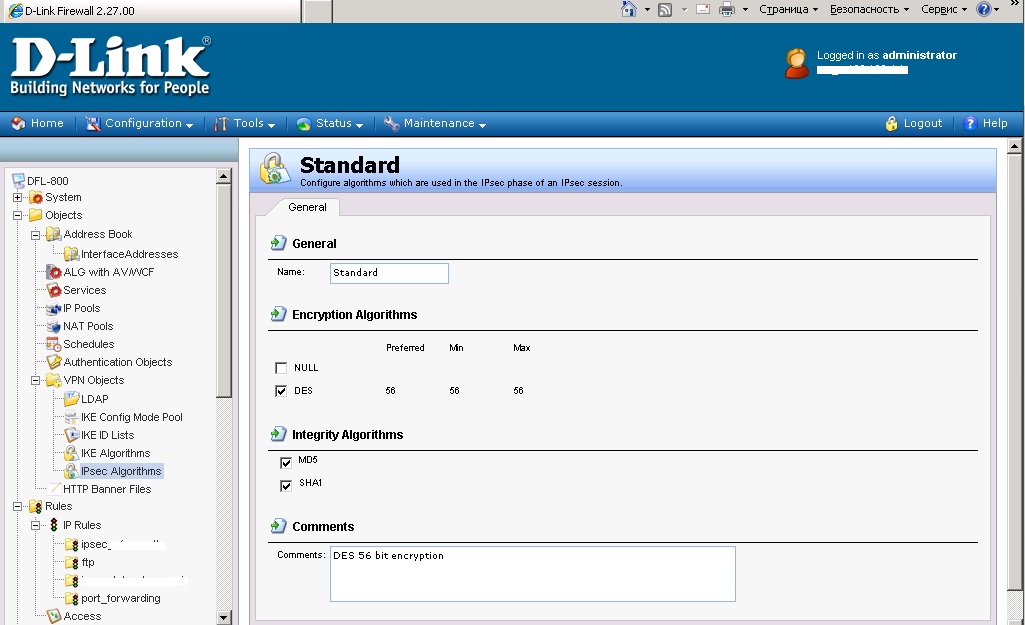The image size is (1025, 625).
Task: Select the General tab
Action: point(307,207)
